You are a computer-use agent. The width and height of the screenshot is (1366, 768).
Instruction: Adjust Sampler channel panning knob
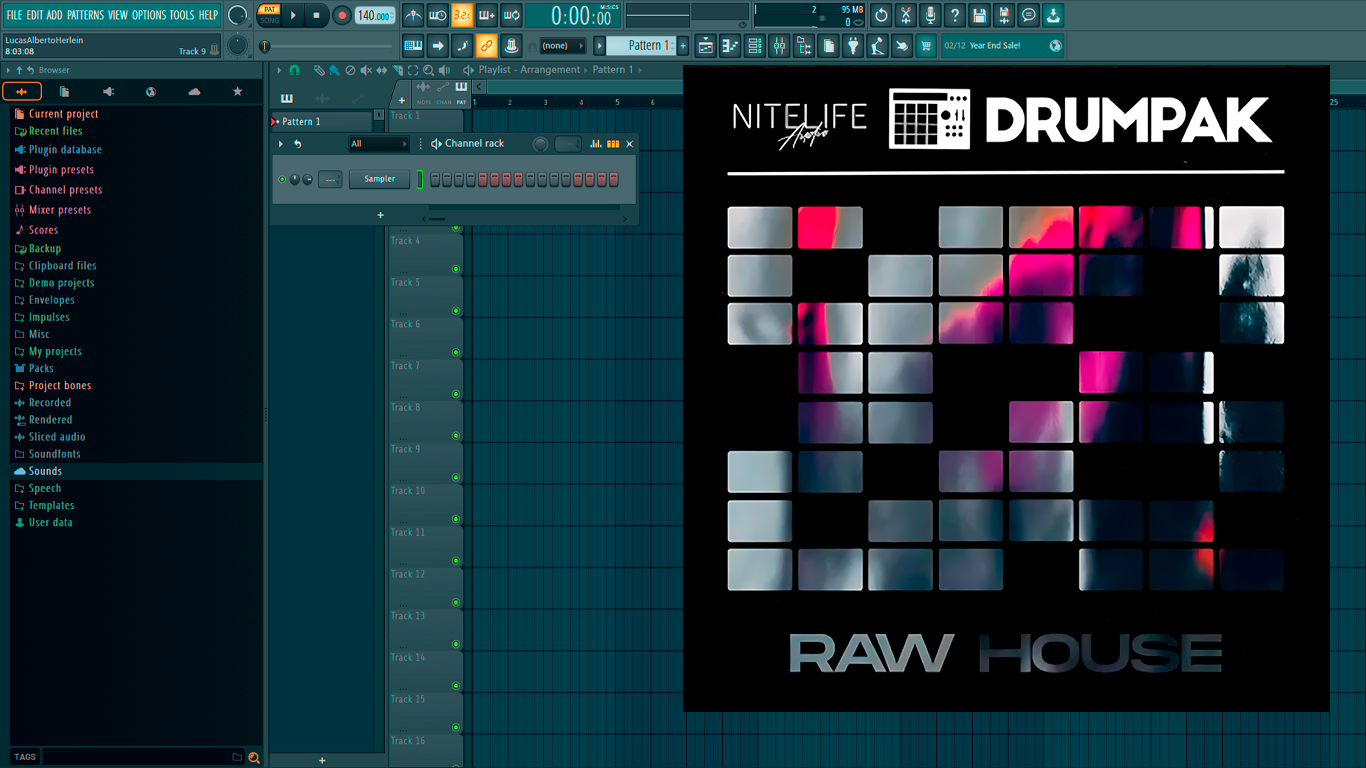pos(294,179)
